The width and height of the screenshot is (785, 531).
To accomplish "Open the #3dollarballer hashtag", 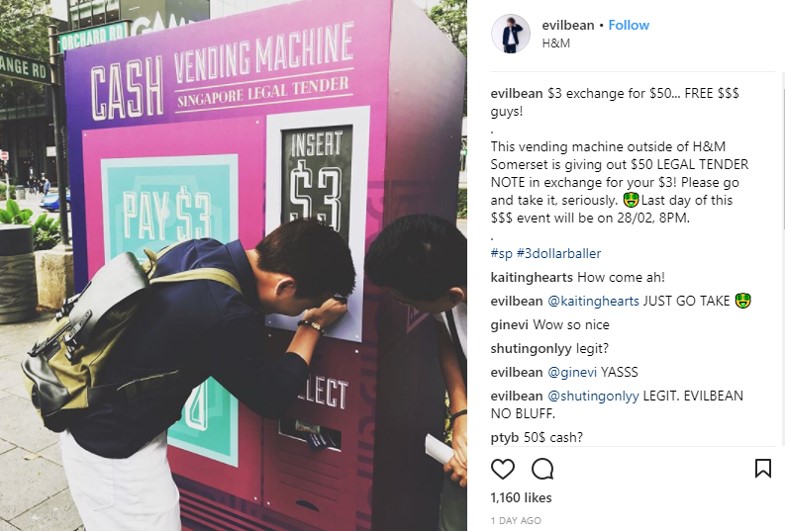I will (x=559, y=254).
